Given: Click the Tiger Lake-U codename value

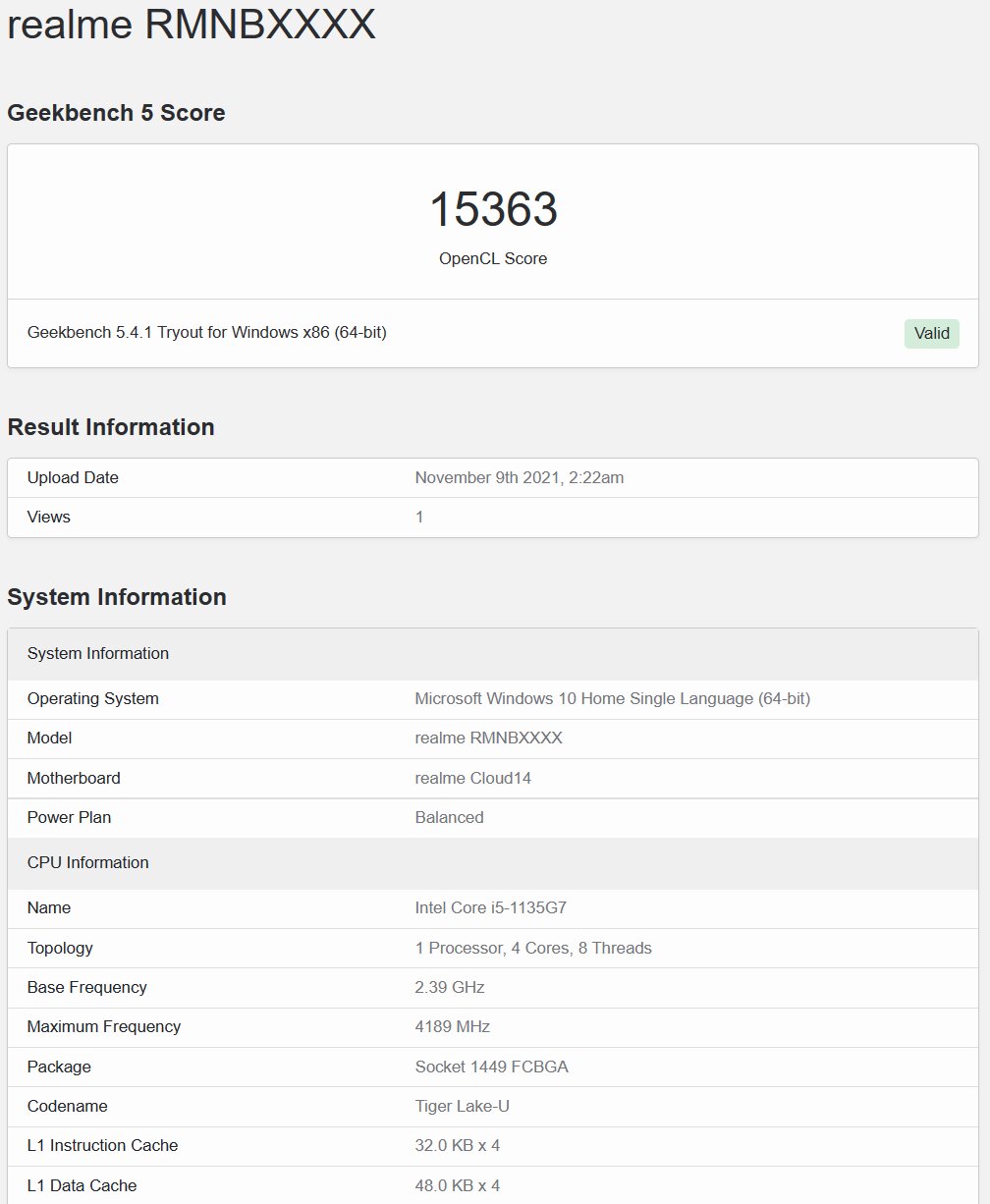Looking at the screenshot, I should click(462, 1107).
